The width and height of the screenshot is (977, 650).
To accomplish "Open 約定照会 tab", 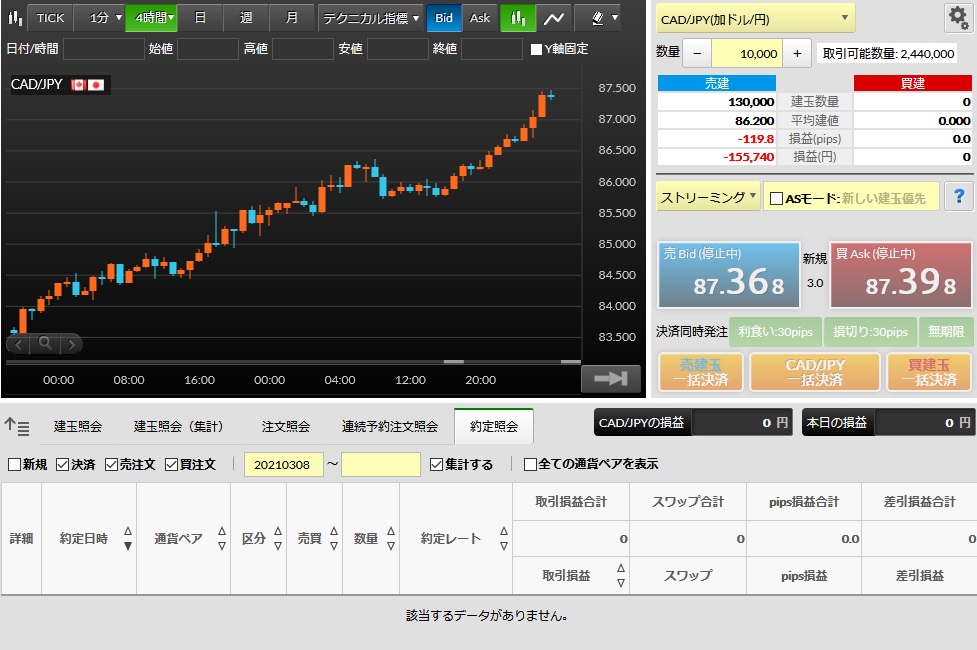I will coord(494,426).
